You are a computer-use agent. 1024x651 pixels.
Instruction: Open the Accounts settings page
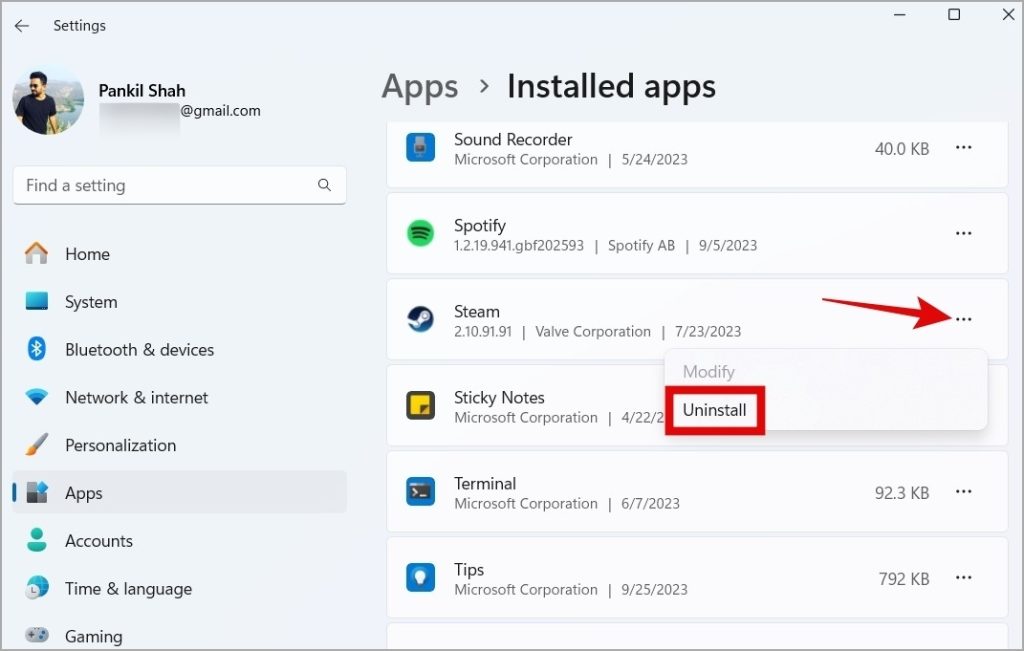[179, 541]
